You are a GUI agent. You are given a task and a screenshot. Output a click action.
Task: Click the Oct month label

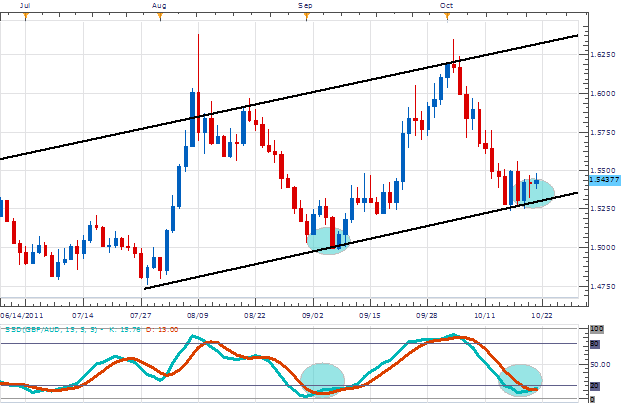[446, 6]
